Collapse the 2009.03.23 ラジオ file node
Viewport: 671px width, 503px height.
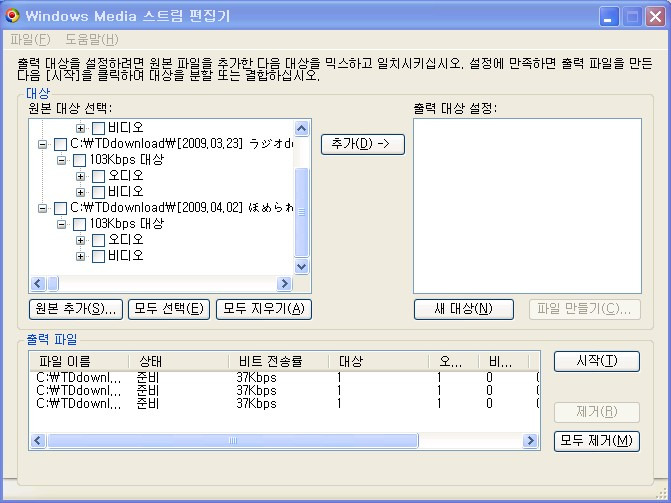coord(42,144)
